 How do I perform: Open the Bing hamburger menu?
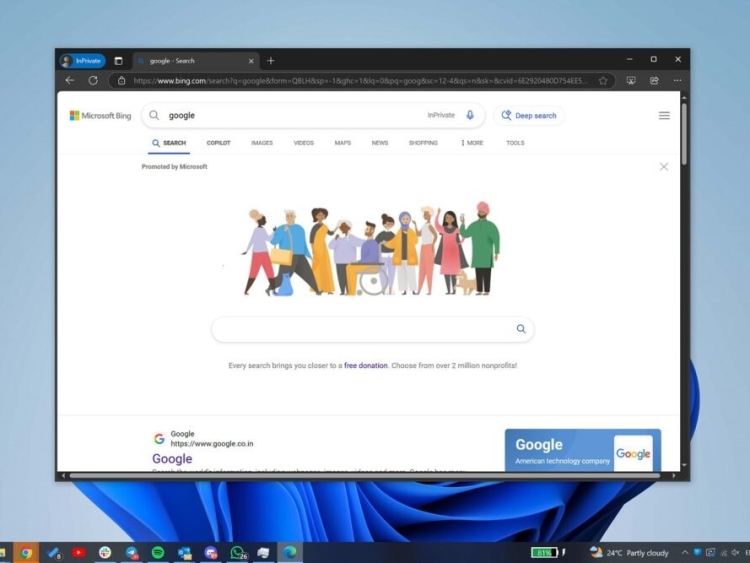click(664, 116)
